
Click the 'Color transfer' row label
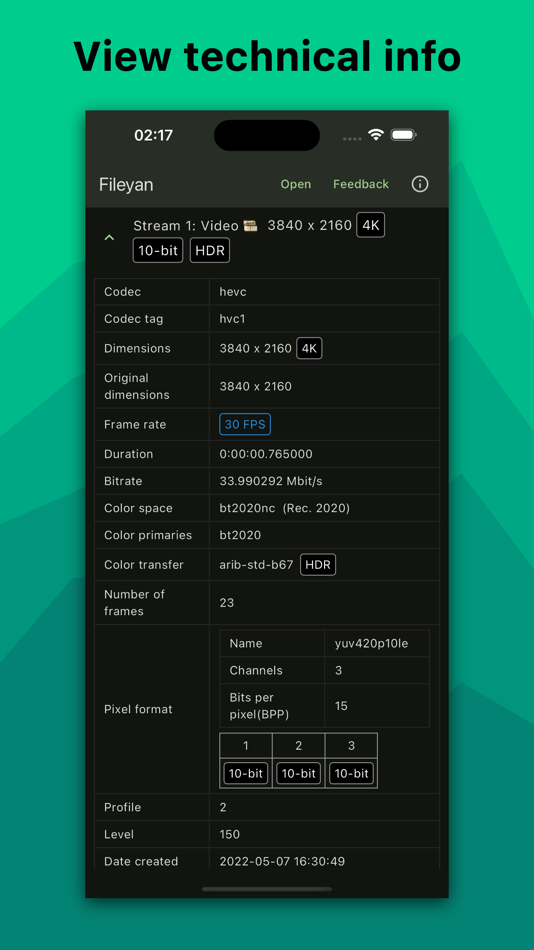click(144, 565)
